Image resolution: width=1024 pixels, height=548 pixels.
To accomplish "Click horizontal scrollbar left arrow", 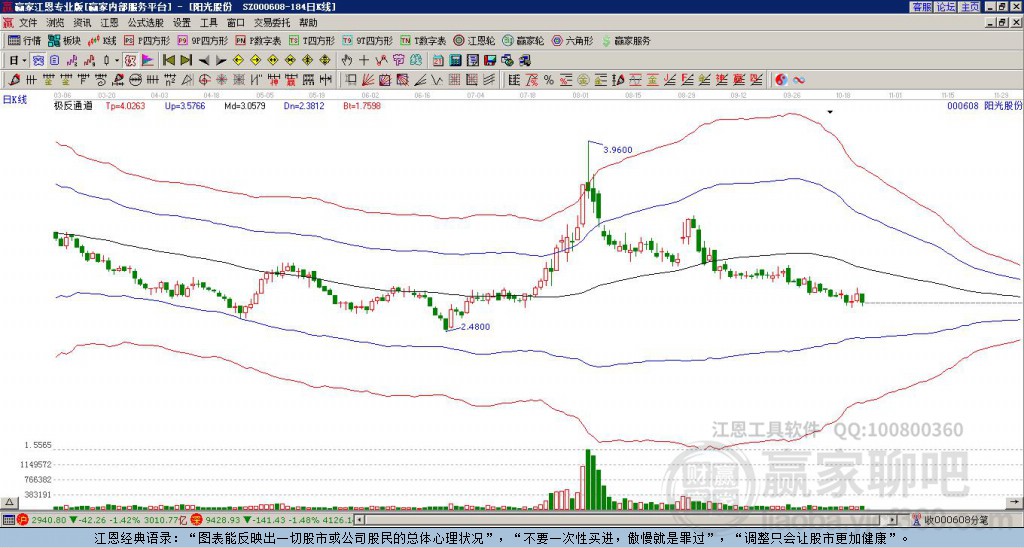I will point(358,520).
